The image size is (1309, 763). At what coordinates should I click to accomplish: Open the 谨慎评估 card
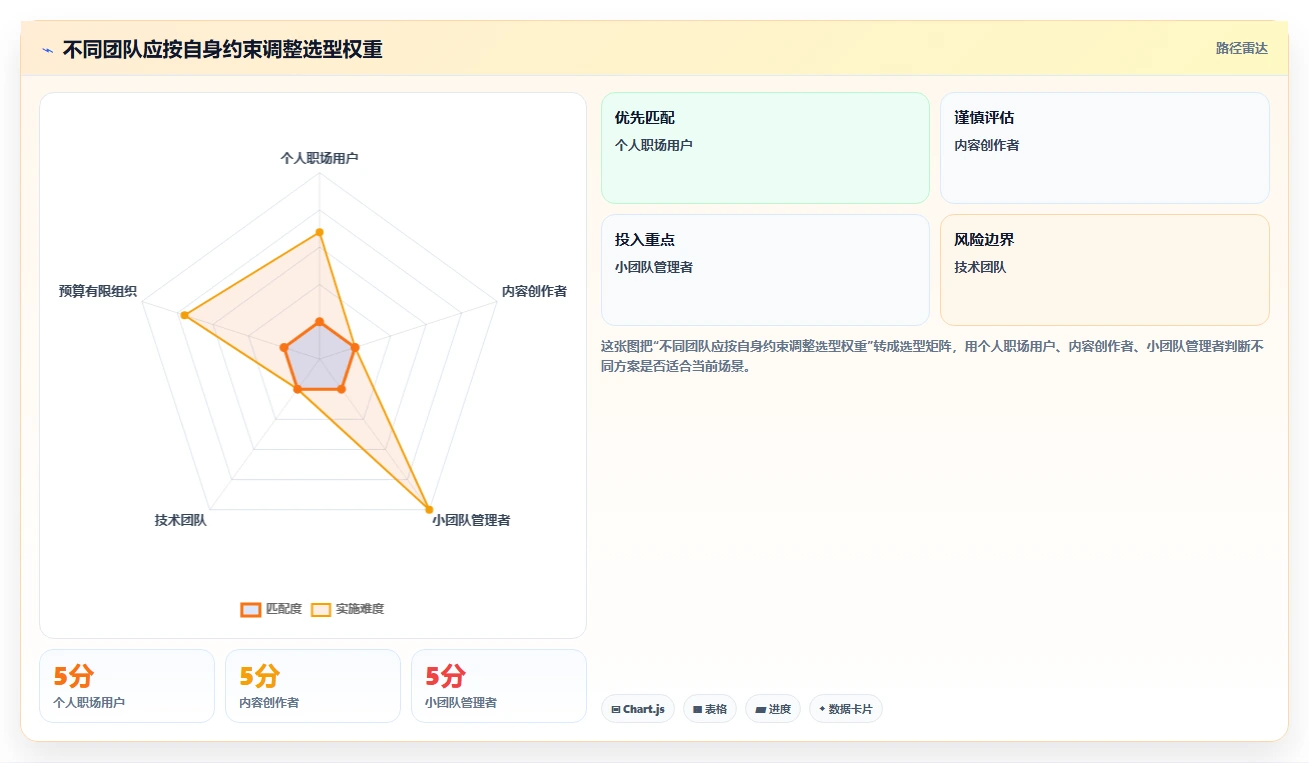[x=1105, y=148]
